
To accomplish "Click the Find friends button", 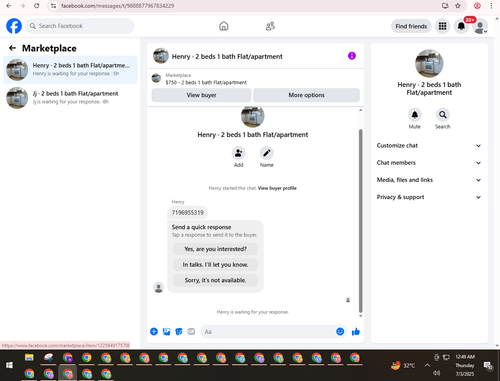I will coord(411,26).
